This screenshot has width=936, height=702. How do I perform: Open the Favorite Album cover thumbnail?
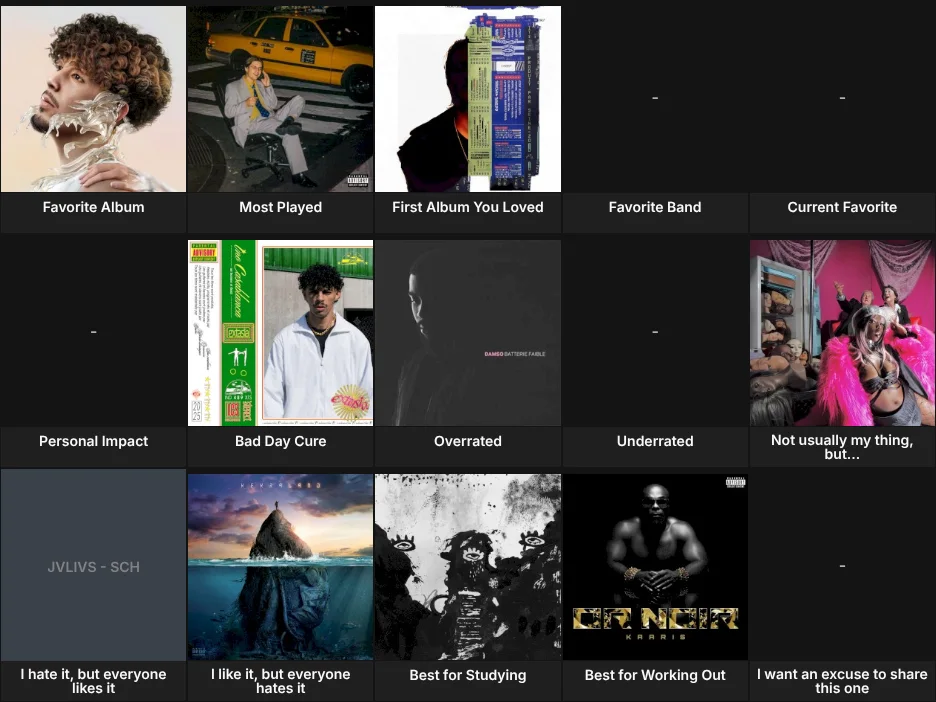pyautogui.click(x=93, y=99)
